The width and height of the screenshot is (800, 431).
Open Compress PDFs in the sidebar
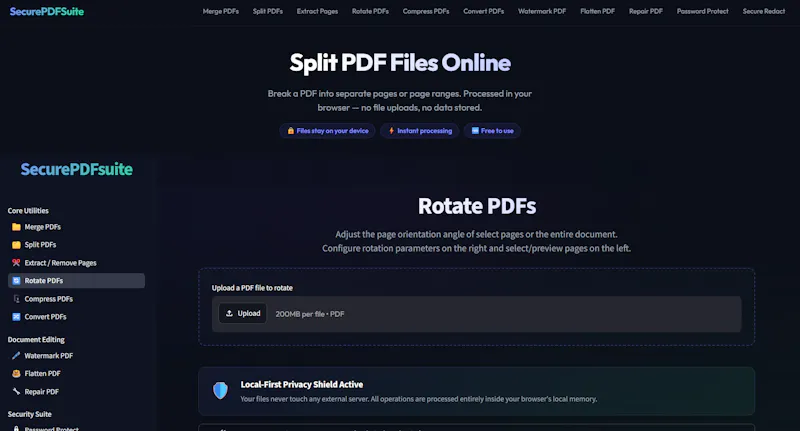pyautogui.click(x=77, y=299)
